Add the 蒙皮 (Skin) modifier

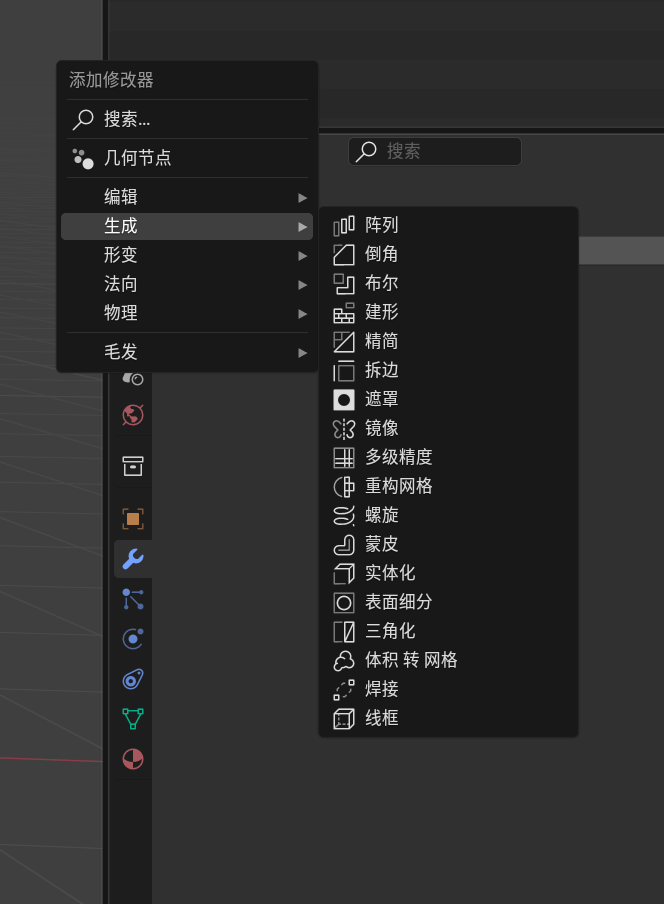448,544
